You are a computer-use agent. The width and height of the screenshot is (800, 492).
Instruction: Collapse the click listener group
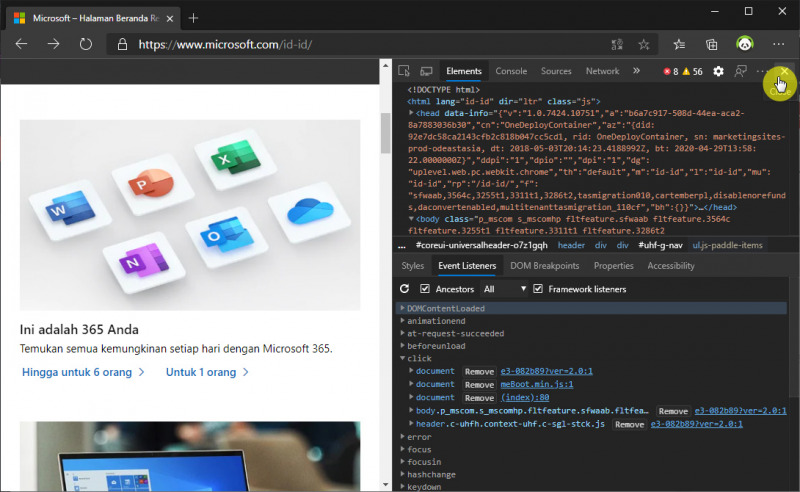(x=403, y=358)
